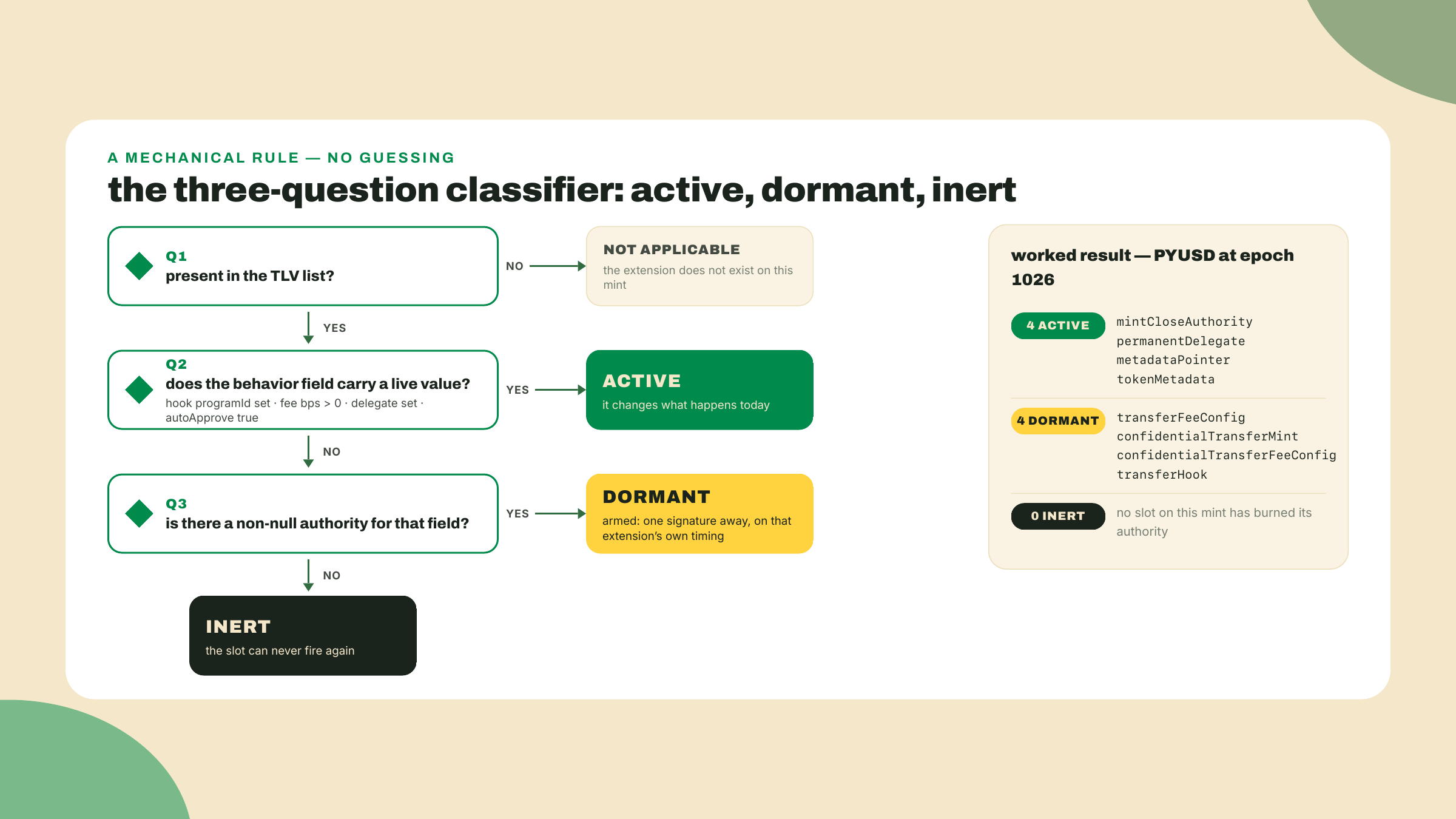Click the dark INERT result card
The width and height of the screenshot is (1456, 819).
point(303,636)
